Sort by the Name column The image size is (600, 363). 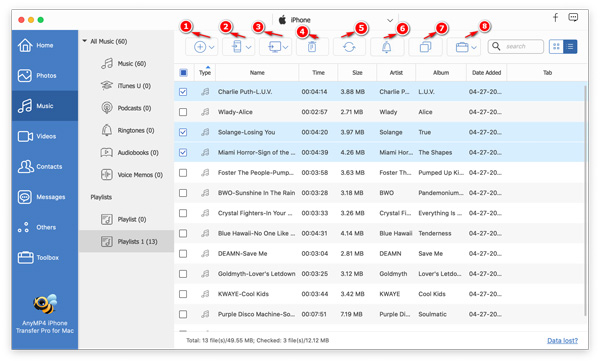(x=257, y=72)
